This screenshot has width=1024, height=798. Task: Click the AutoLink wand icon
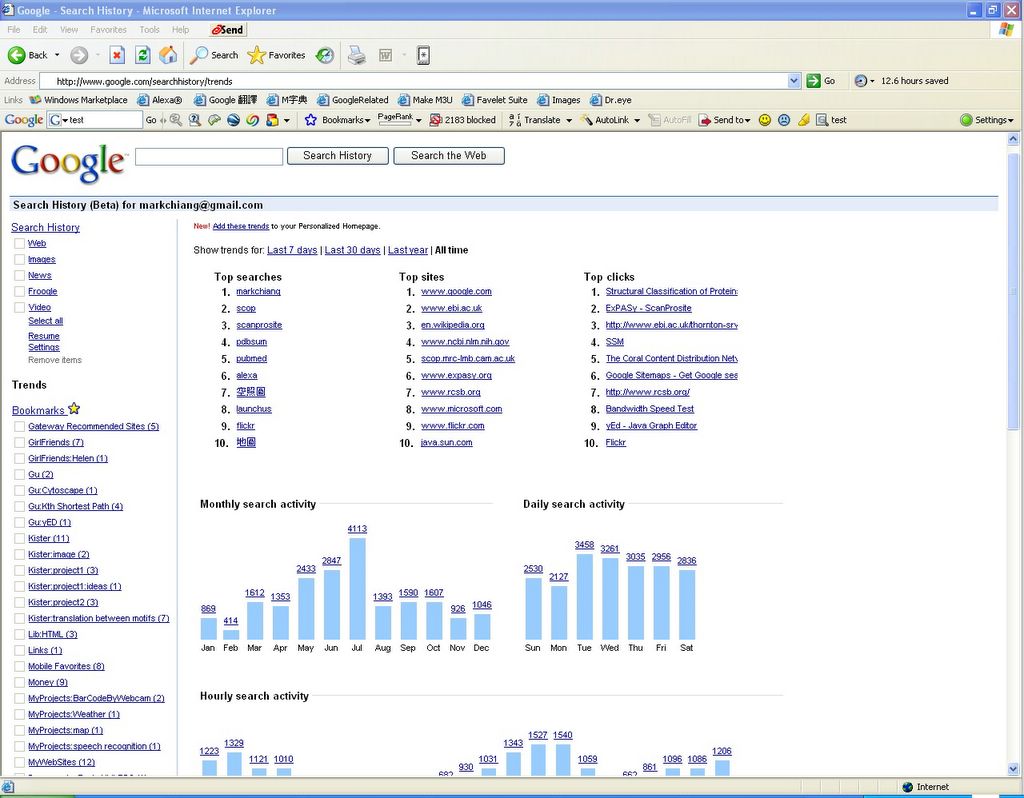click(x=586, y=120)
